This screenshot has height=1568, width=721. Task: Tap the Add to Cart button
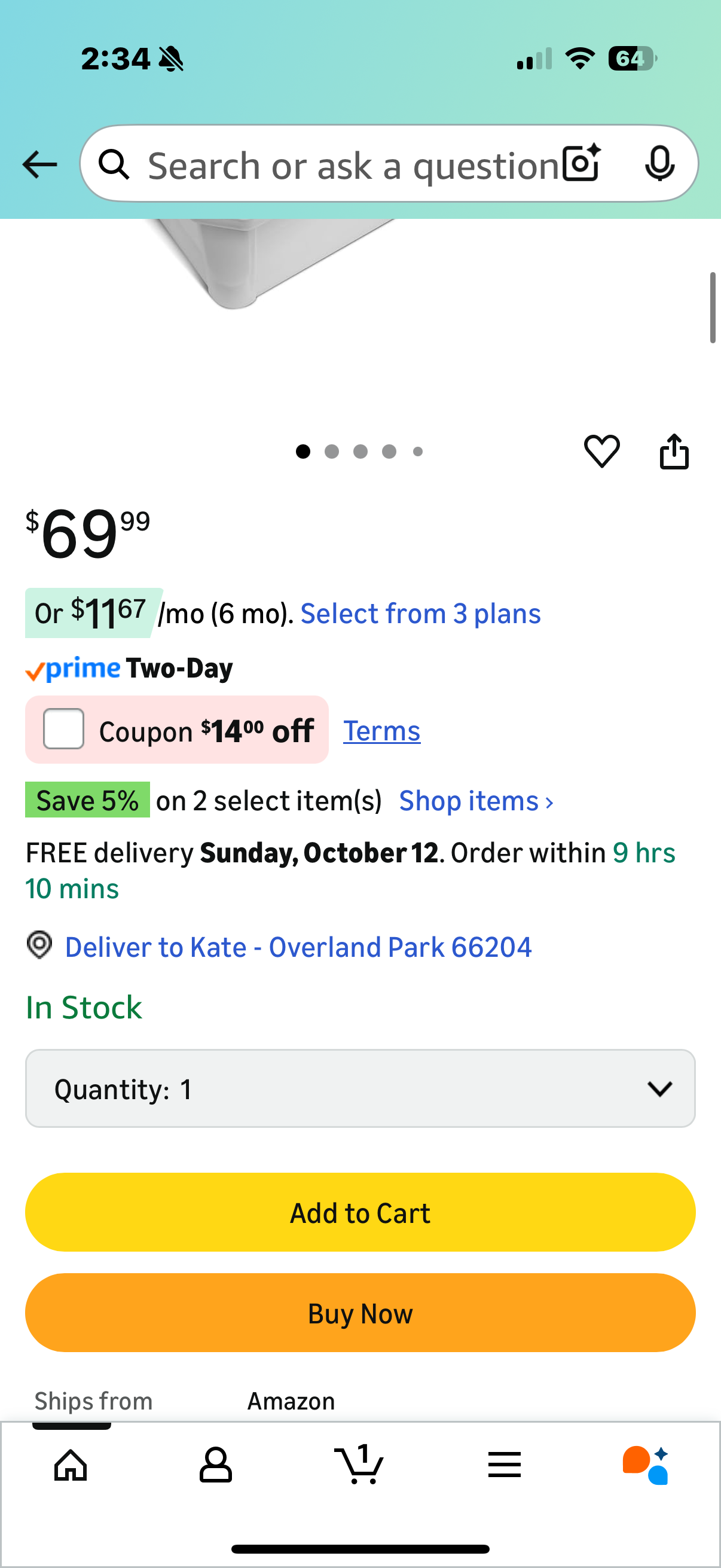tap(360, 1213)
